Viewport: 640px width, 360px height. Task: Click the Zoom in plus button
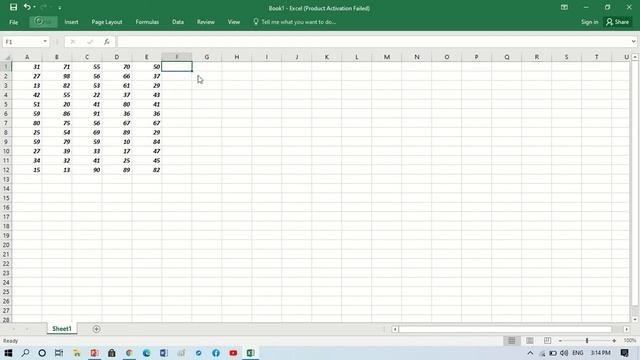614,340
